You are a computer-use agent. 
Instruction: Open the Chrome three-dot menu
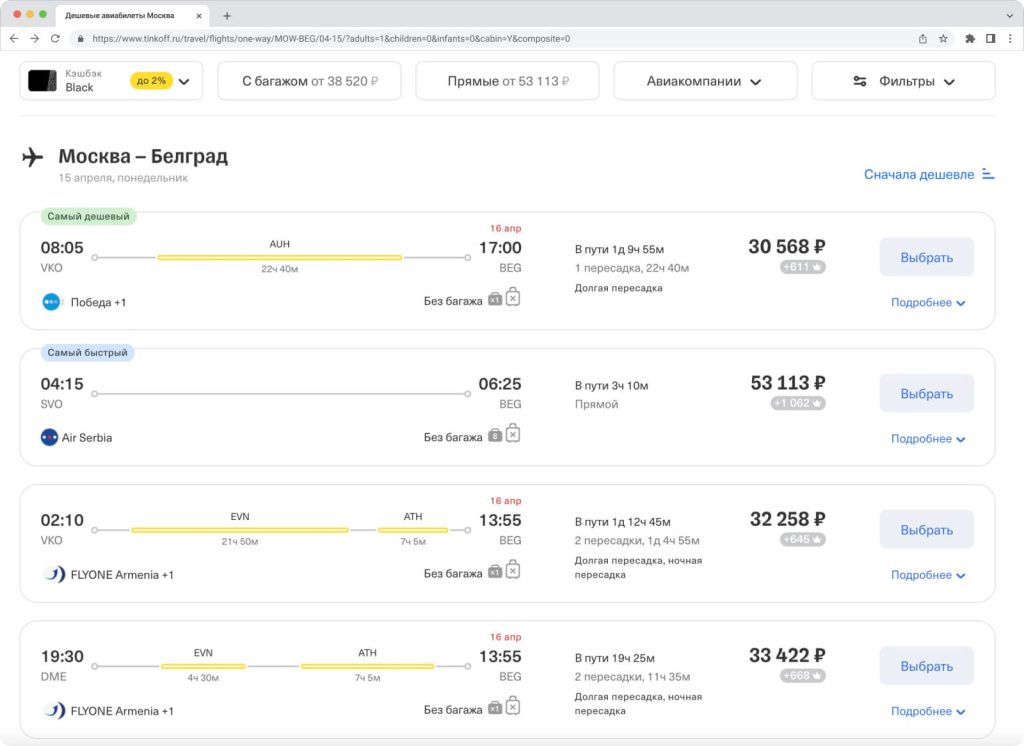click(1010, 39)
